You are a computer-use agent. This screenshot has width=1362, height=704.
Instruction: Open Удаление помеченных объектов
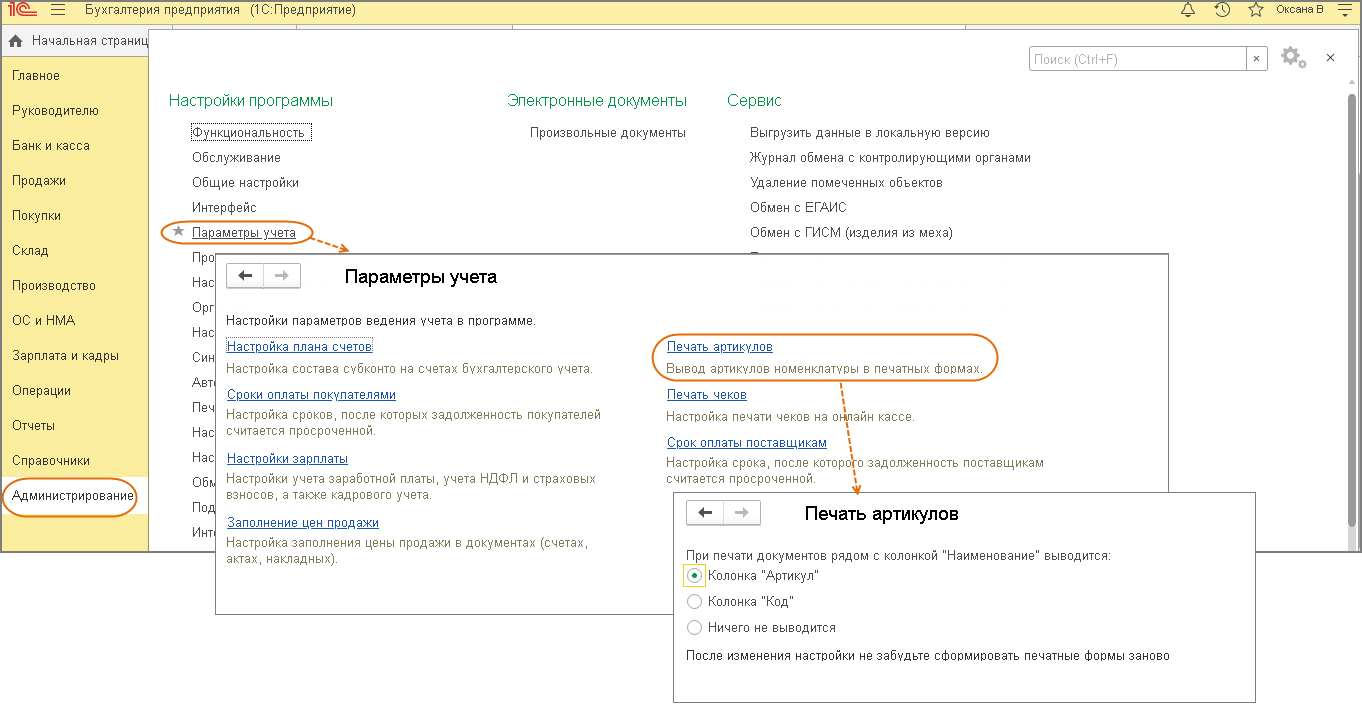(x=846, y=182)
